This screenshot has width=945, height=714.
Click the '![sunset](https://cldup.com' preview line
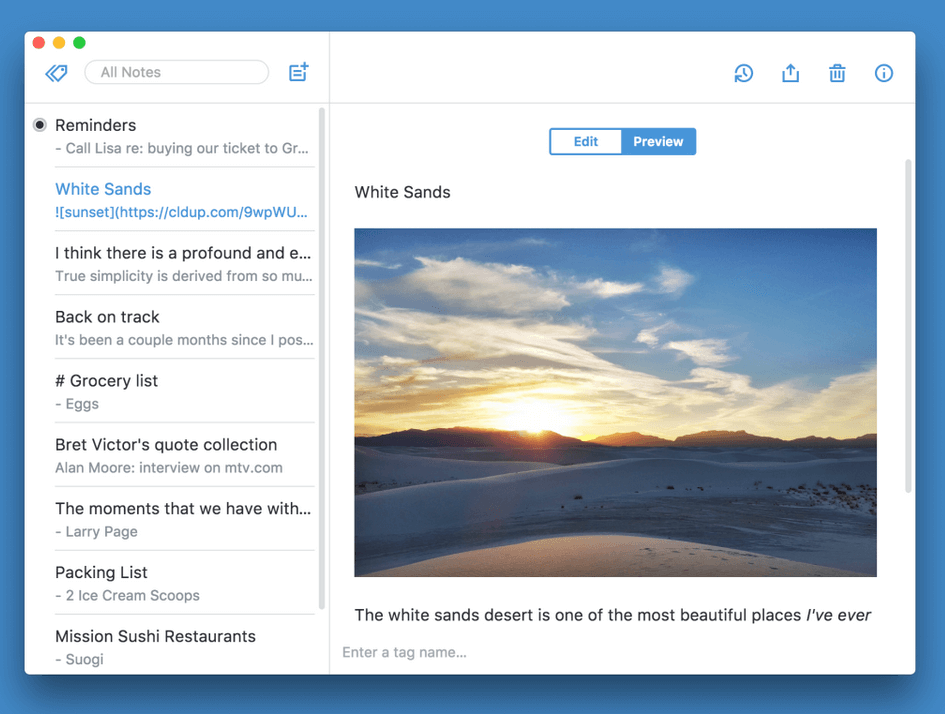click(x=181, y=212)
